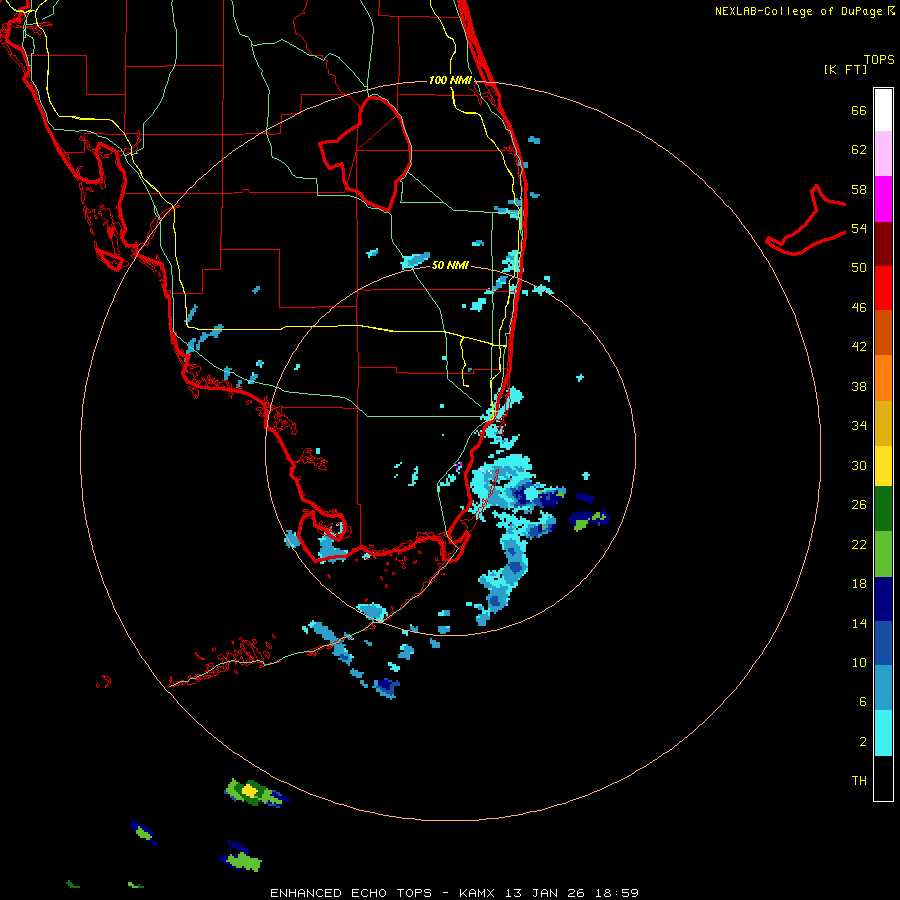This screenshot has width=900, height=900.
Task: Click the "26" scale label
Action: point(859,505)
